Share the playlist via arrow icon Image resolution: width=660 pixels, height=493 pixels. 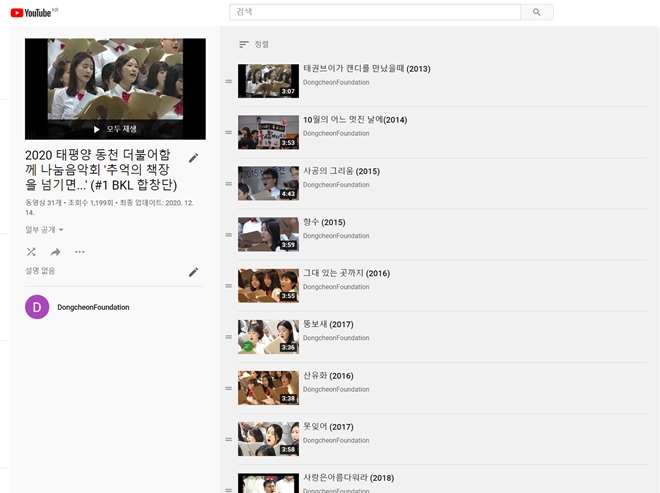(x=55, y=252)
